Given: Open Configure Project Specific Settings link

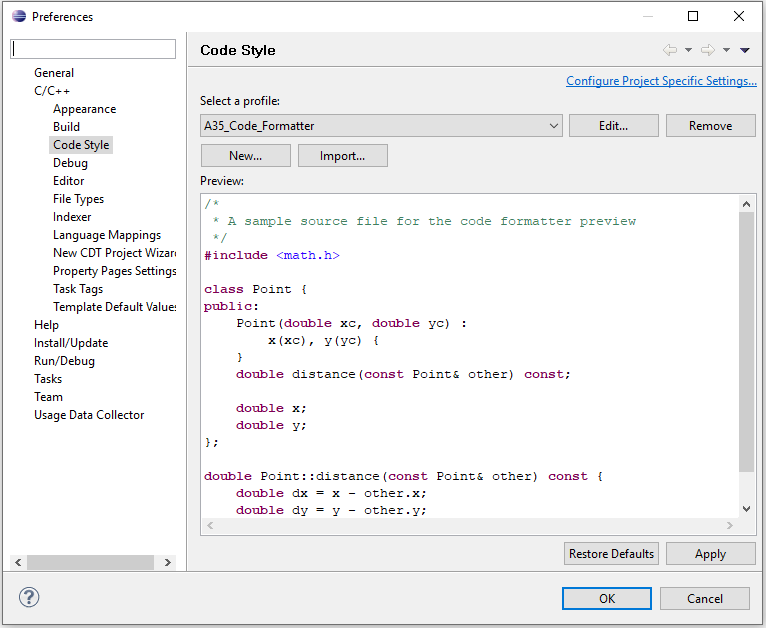Looking at the screenshot, I should pyautogui.click(x=661, y=81).
